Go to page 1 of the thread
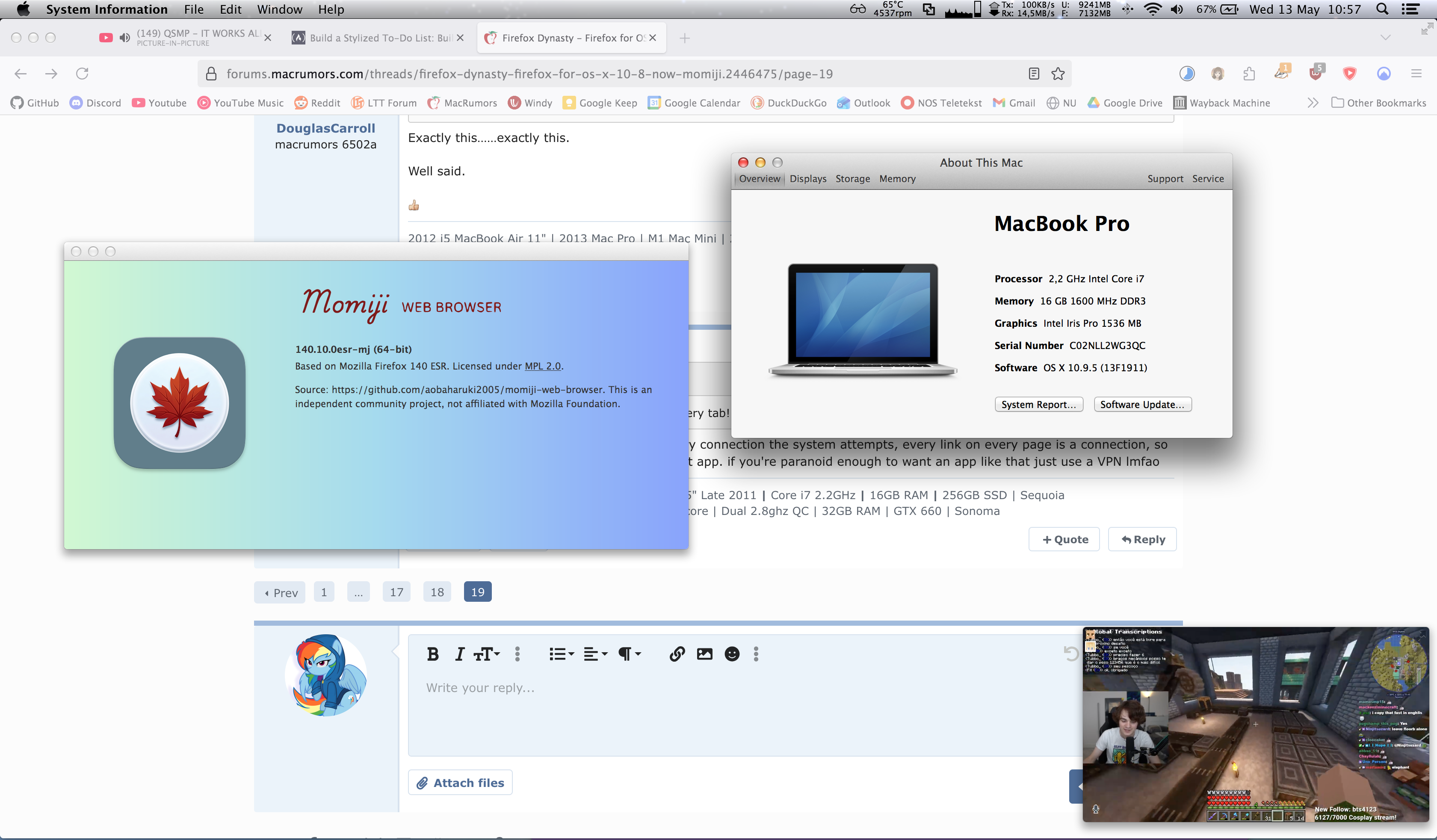 click(324, 592)
